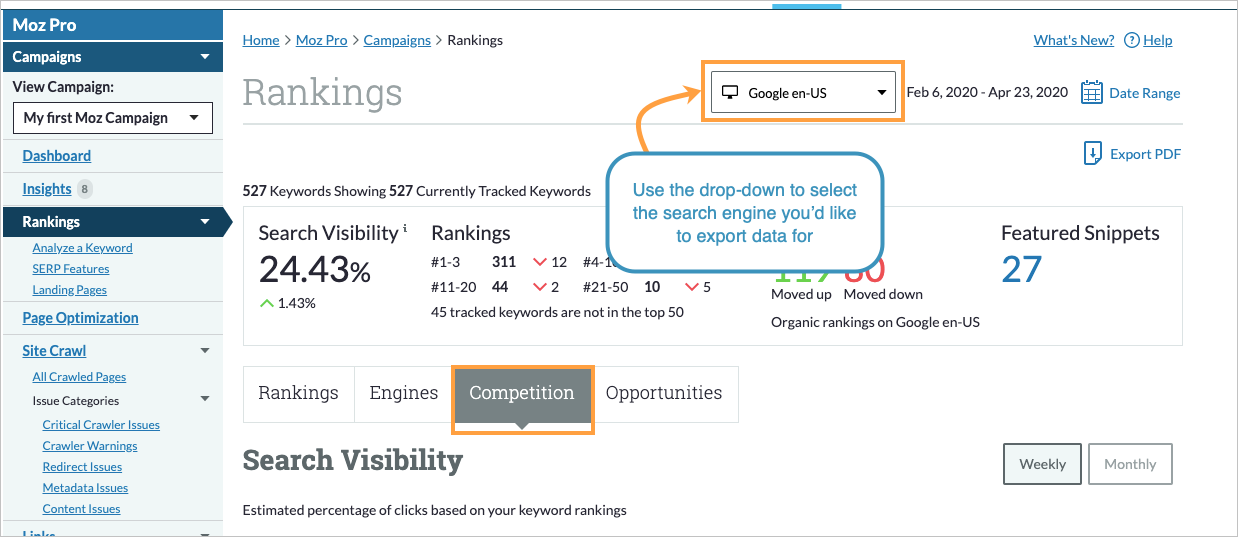
Task: Select the Engines tab
Action: click(404, 393)
